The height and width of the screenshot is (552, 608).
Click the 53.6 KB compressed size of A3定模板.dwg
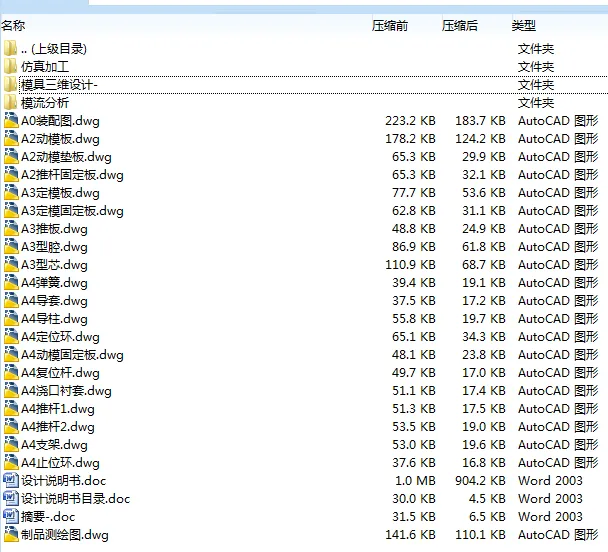tap(484, 193)
